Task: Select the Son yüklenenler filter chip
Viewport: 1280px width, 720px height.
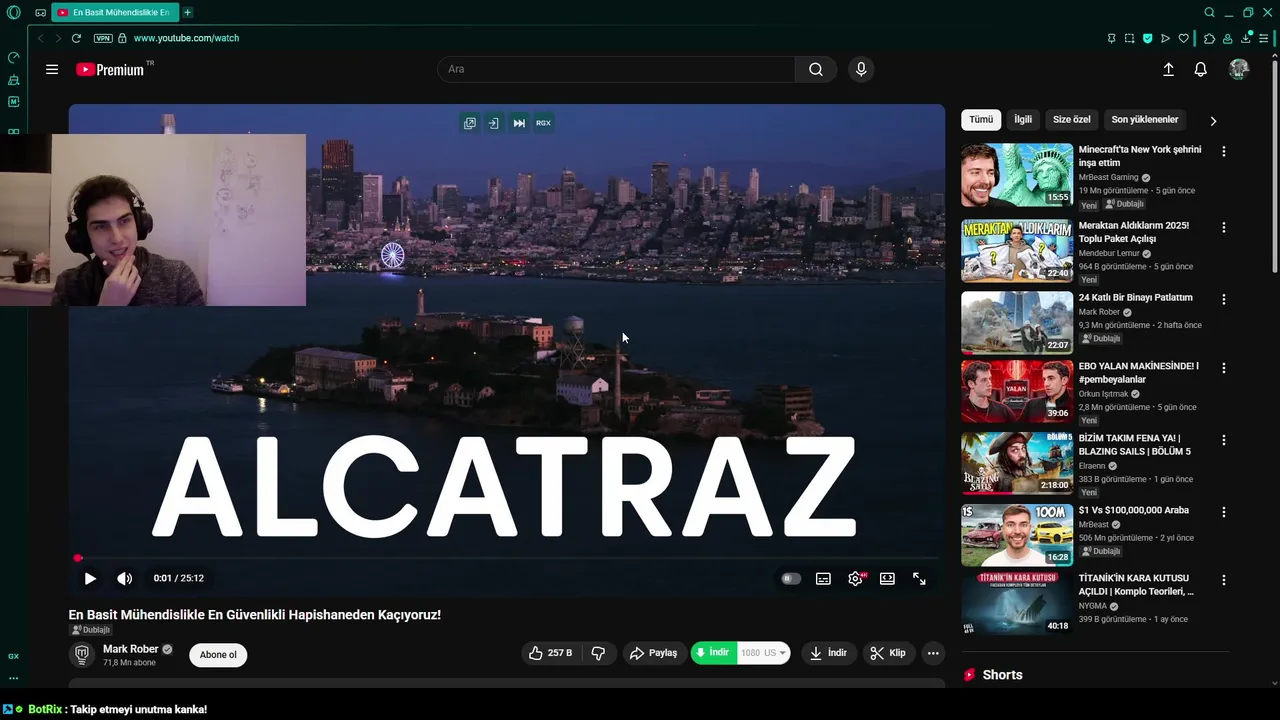Action: click(x=1145, y=119)
